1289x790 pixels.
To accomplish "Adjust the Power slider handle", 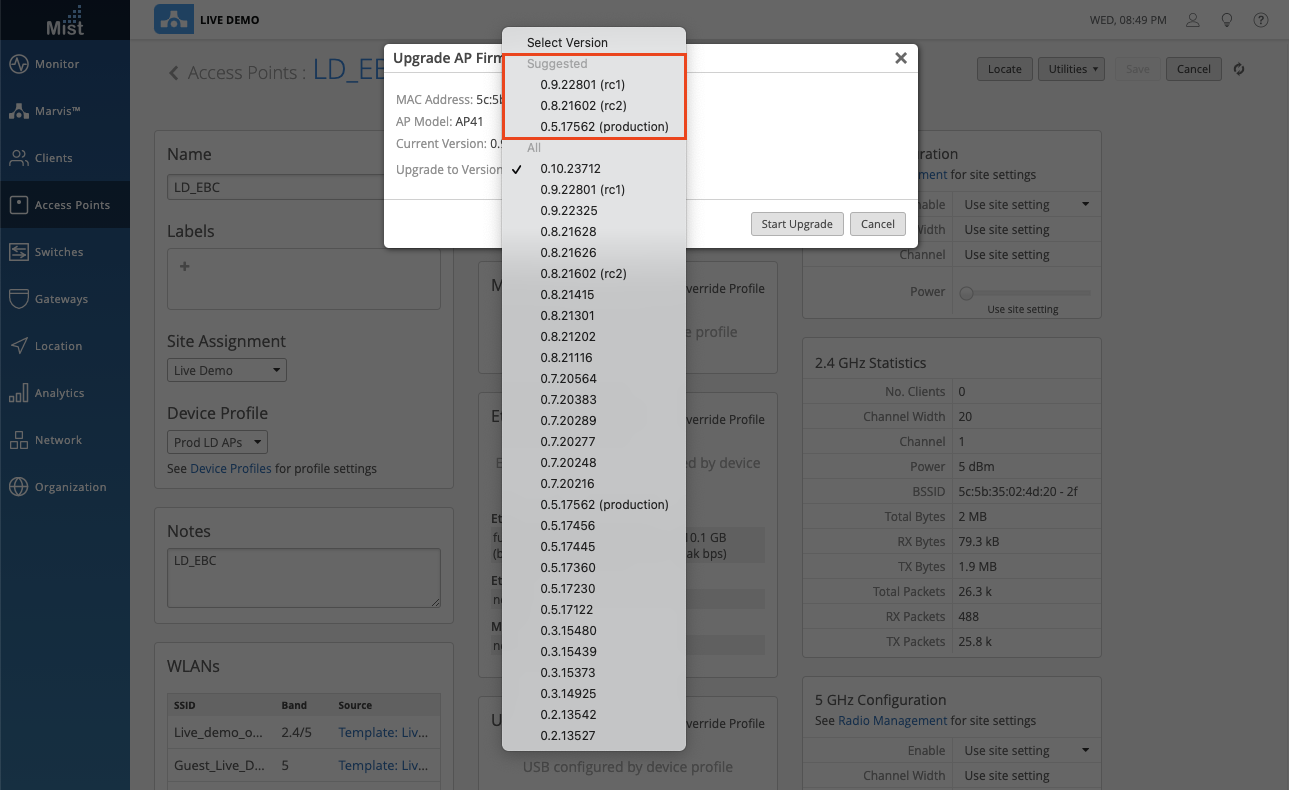I will click(x=966, y=292).
